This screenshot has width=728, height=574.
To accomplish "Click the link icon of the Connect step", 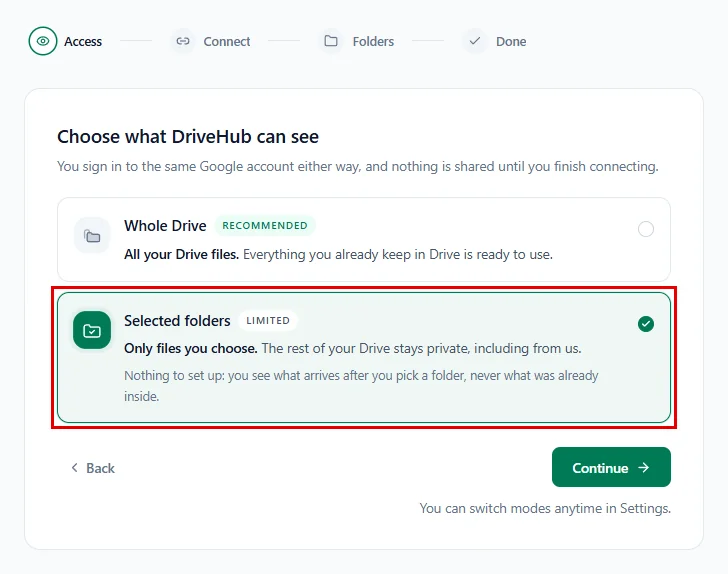I will pyautogui.click(x=183, y=41).
